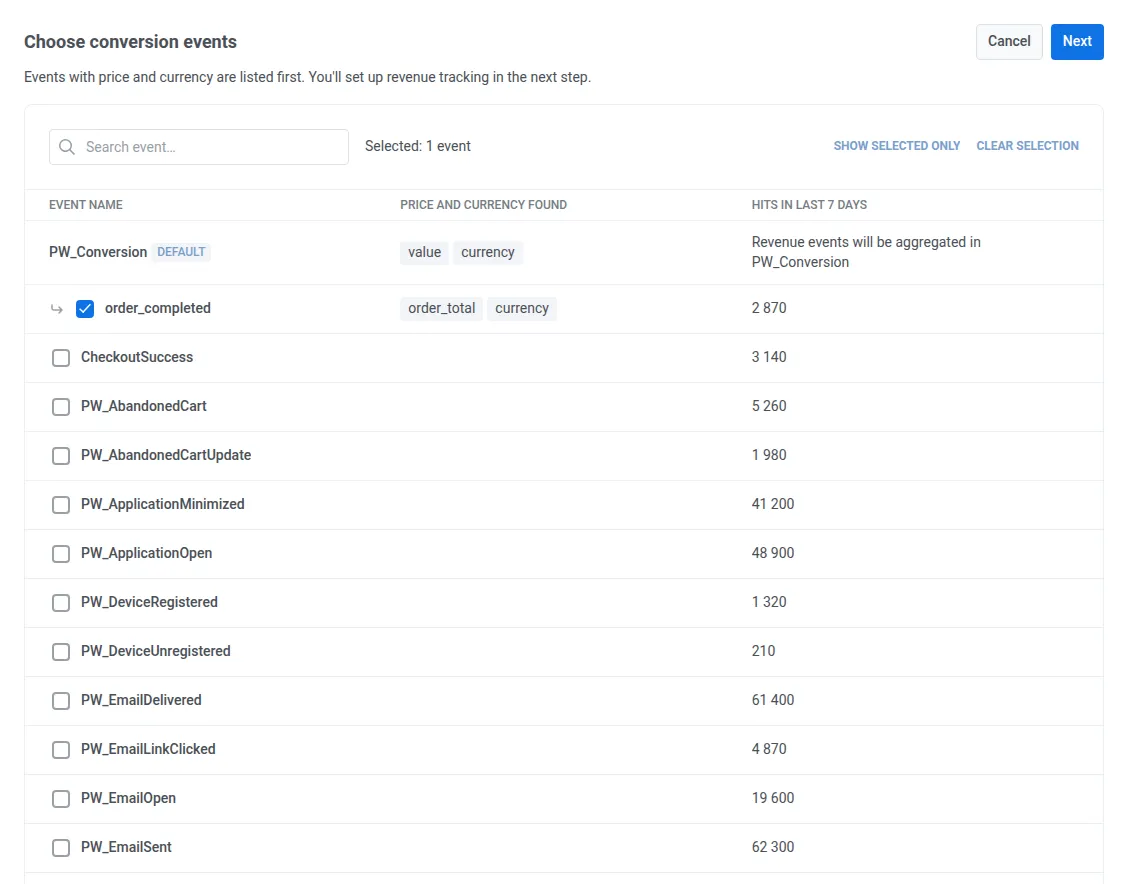Click the Hits in Last 7 Days header
The height and width of the screenshot is (884, 1128).
click(x=809, y=205)
